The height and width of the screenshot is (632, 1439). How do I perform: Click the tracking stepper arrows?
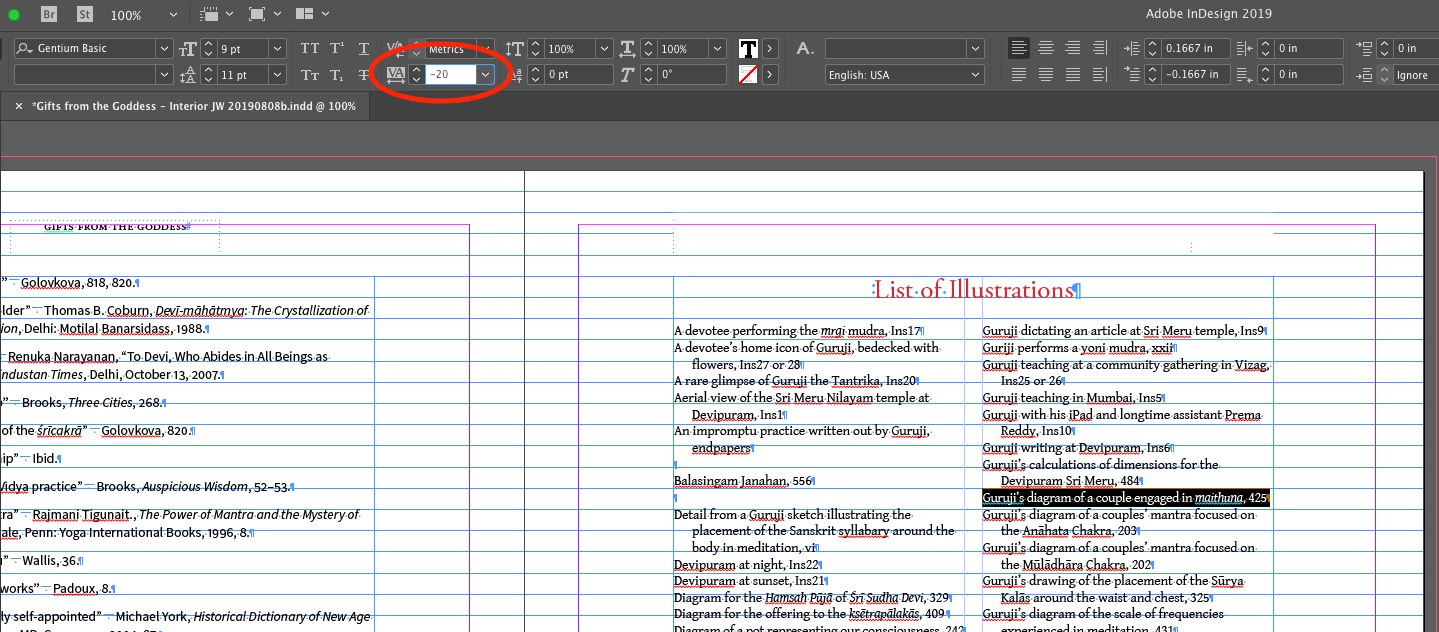coord(416,75)
